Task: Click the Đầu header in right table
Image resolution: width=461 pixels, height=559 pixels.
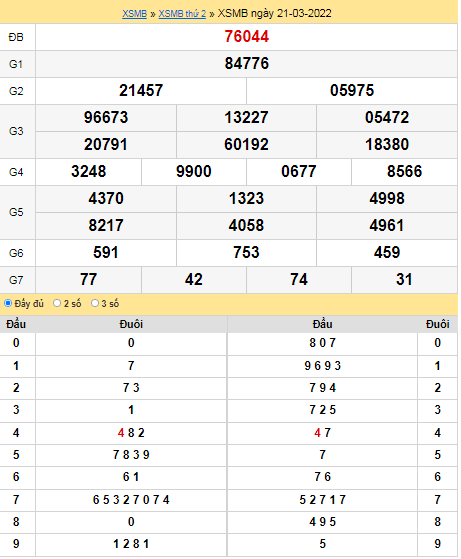Action: tap(322, 324)
